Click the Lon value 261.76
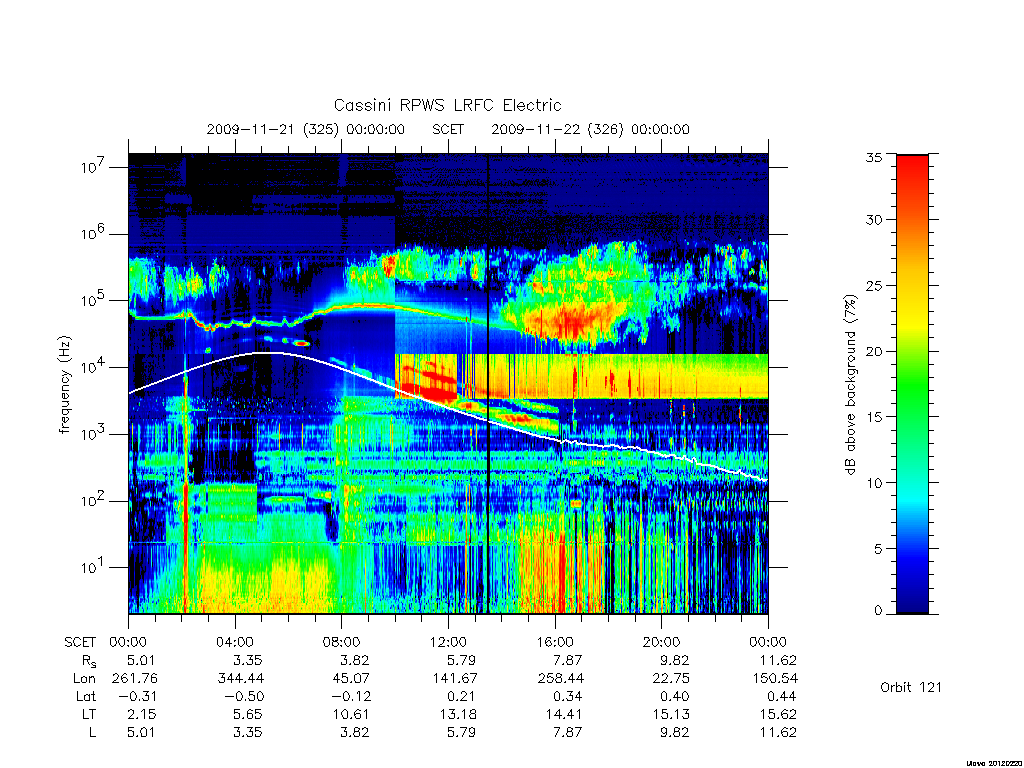 135,679
